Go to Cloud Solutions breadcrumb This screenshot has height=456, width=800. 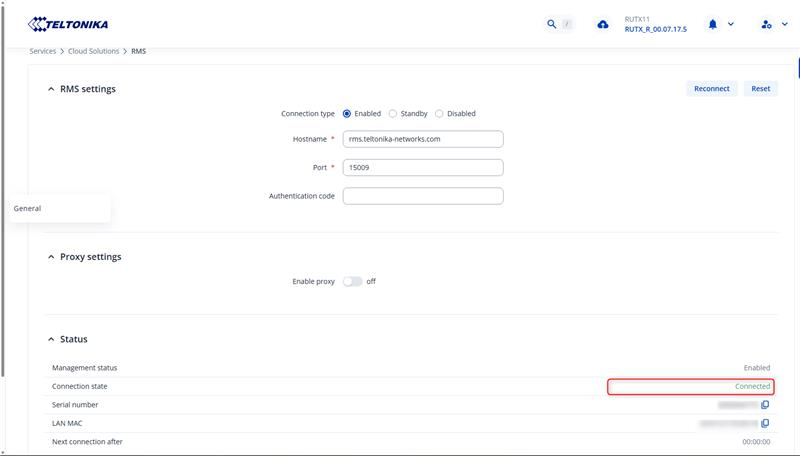pos(94,51)
